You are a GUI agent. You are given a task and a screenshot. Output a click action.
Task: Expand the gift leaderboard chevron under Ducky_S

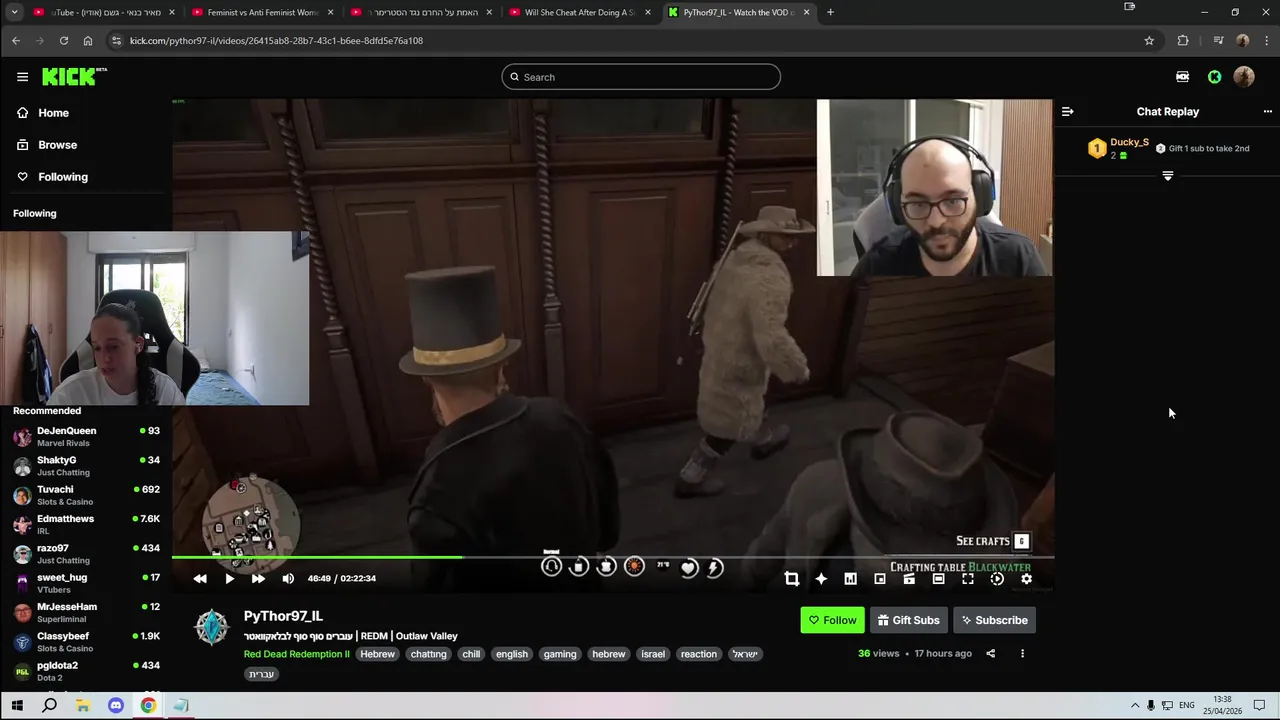(x=1167, y=176)
